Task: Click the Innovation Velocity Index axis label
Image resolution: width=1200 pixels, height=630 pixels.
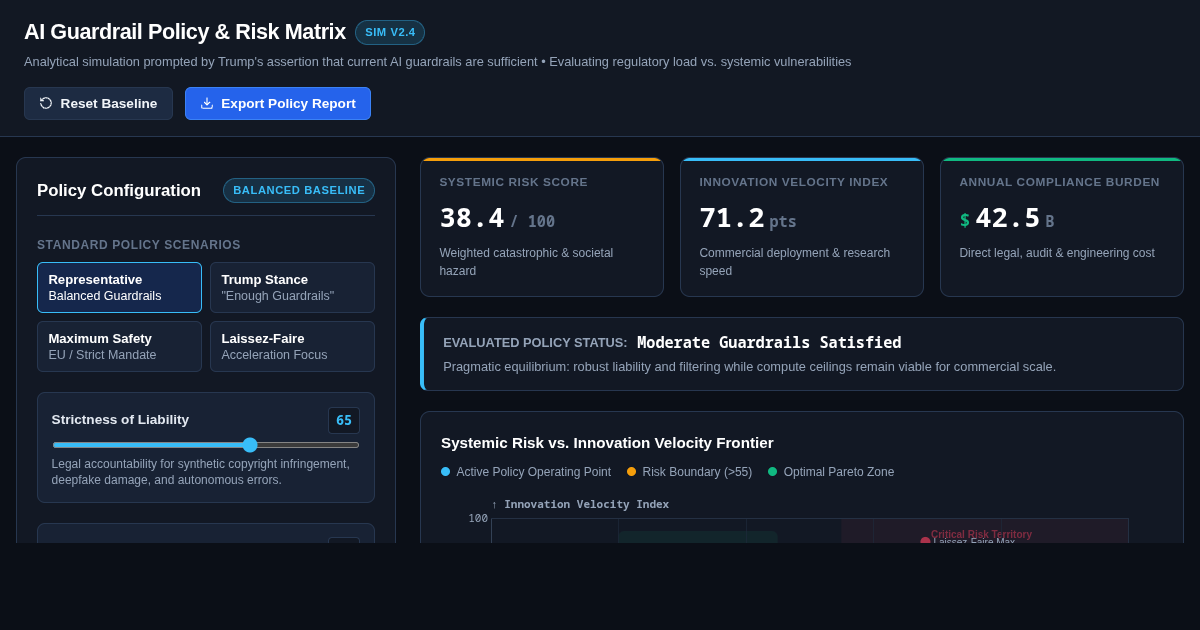Action: click(x=580, y=504)
